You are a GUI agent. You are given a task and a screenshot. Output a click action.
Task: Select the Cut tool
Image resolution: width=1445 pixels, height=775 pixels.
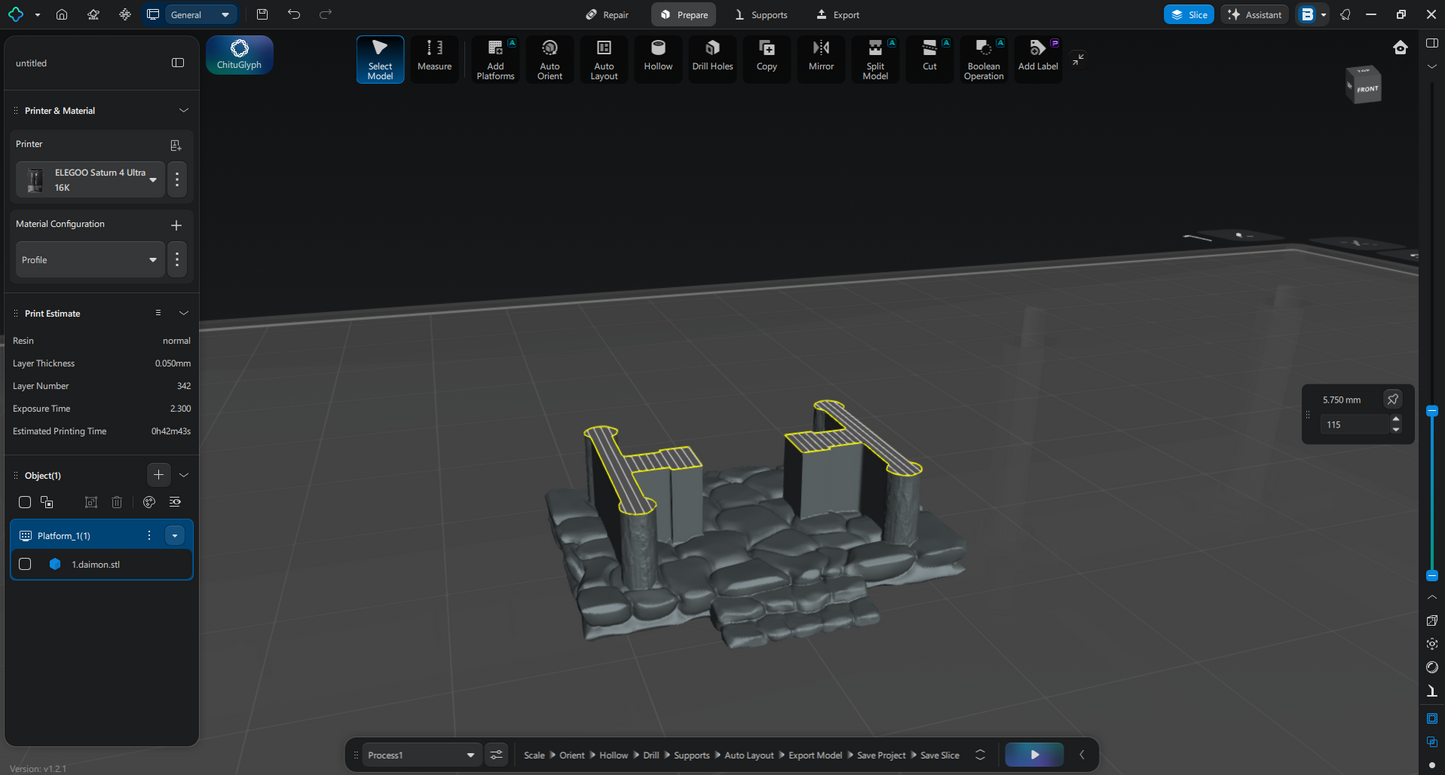(x=930, y=60)
